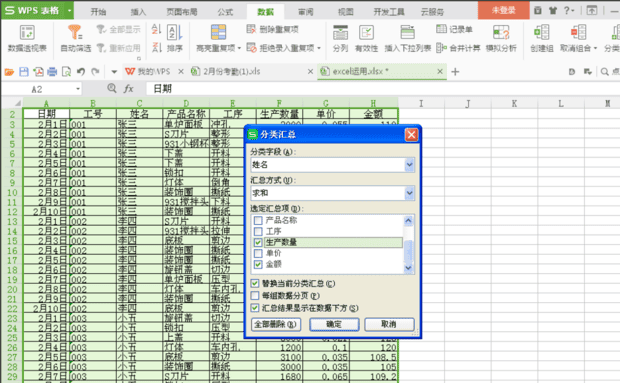Open the 数据透视表 pivot table tool

tap(27, 38)
